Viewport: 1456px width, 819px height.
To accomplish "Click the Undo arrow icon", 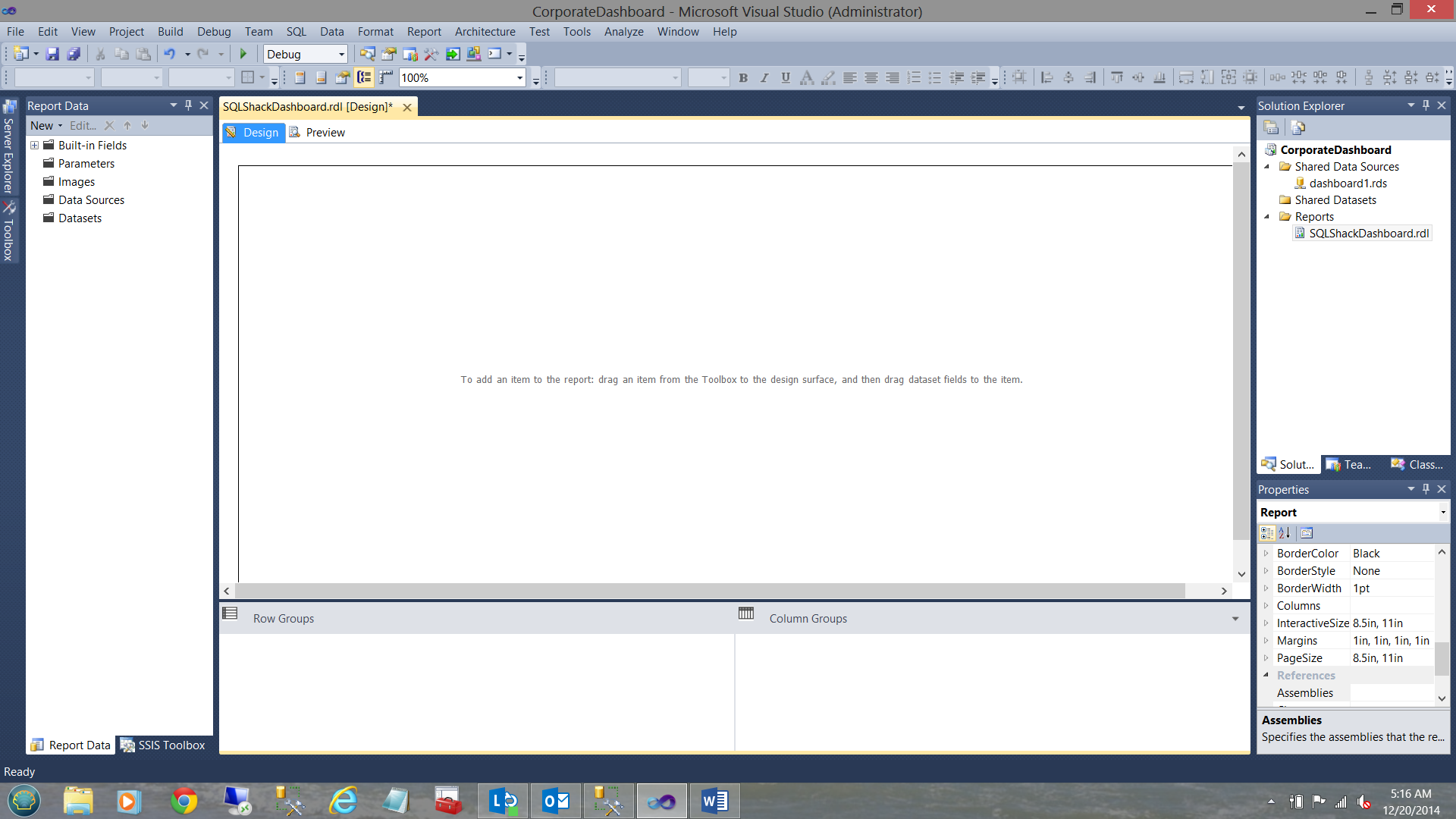I will coord(170,54).
